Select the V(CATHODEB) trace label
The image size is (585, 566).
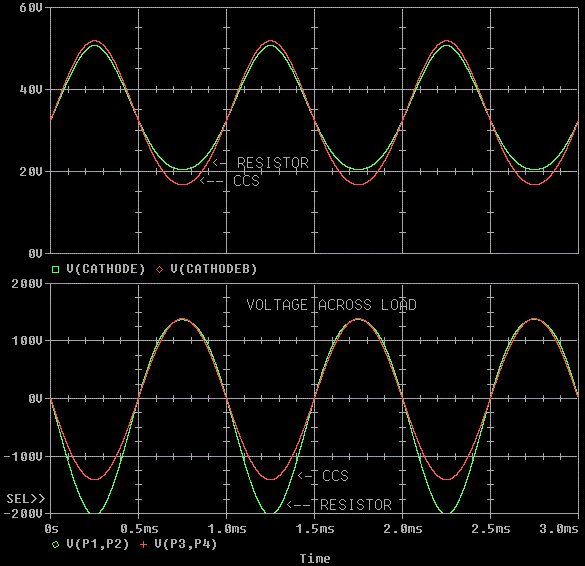(x=214, y=269)
